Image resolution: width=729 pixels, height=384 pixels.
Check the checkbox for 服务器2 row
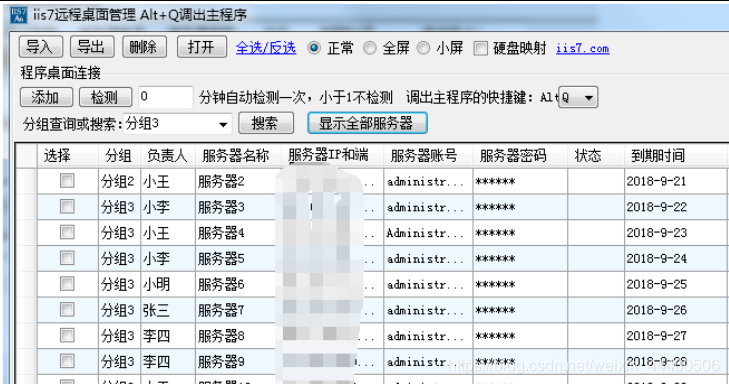point(67,180)
